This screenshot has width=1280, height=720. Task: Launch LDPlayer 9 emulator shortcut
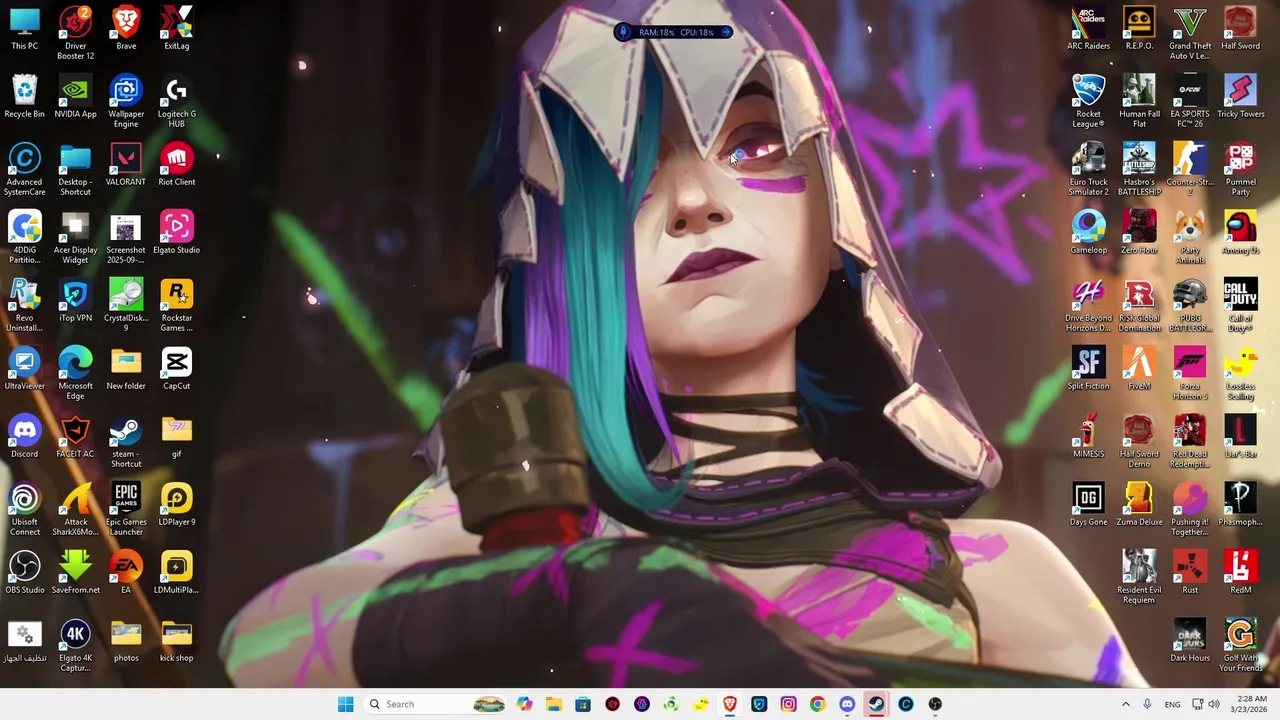pos(176,504)
